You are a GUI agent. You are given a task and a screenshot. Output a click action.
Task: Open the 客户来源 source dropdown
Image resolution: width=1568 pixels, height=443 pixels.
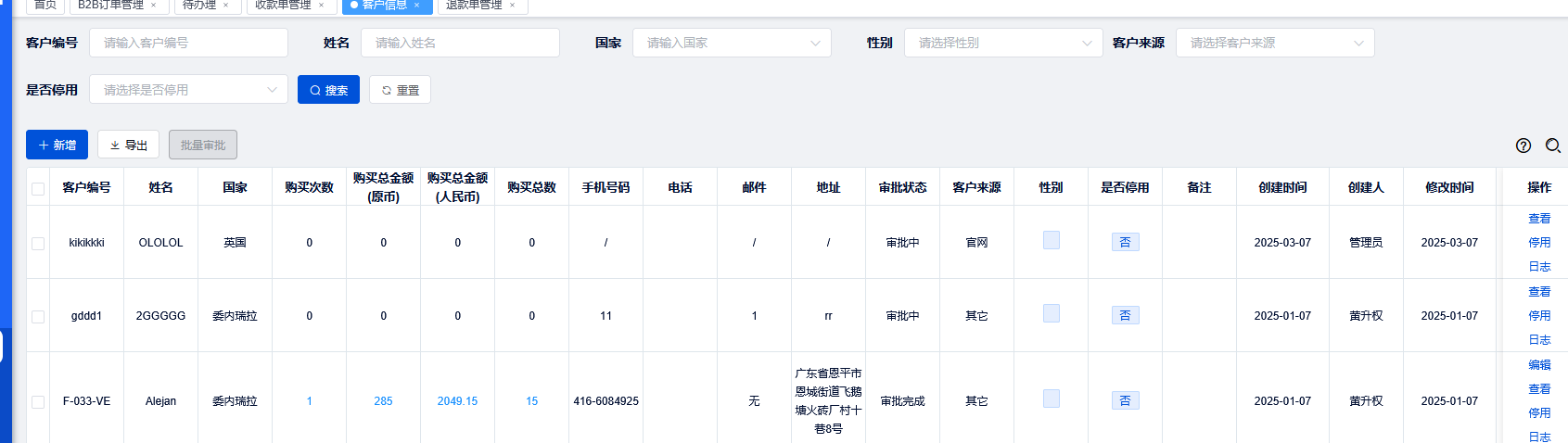tap(1274, 43)
